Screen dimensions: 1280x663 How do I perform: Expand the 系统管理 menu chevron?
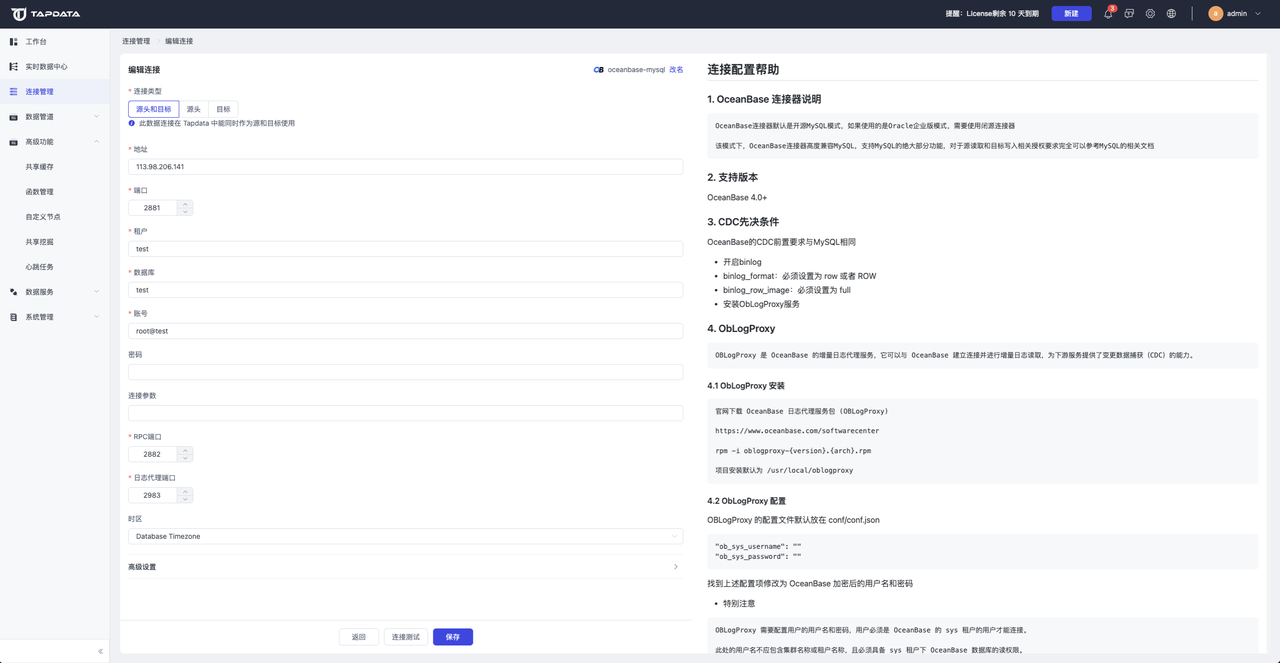pos(97,317)
